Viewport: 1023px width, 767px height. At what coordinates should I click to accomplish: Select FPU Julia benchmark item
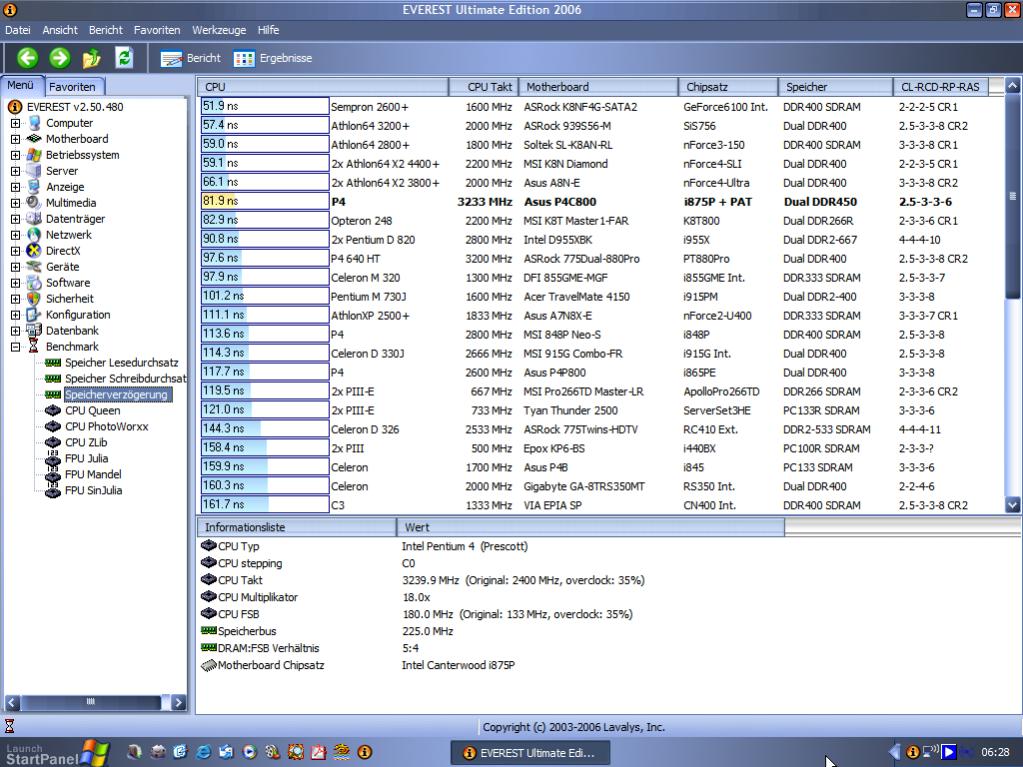tap(86, 458)
